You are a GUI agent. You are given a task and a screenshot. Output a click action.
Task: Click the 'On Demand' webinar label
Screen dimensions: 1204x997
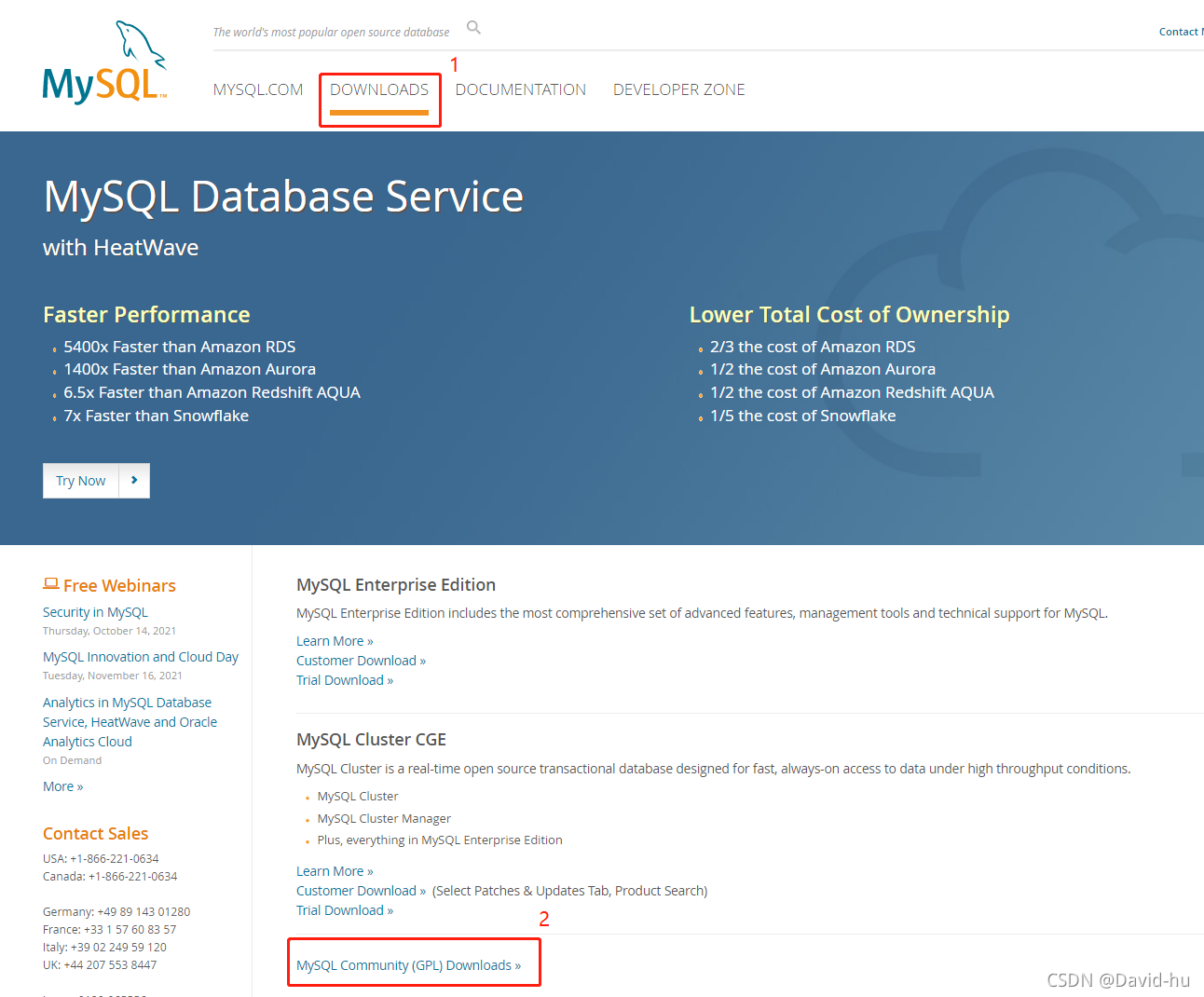click(72, 760)
